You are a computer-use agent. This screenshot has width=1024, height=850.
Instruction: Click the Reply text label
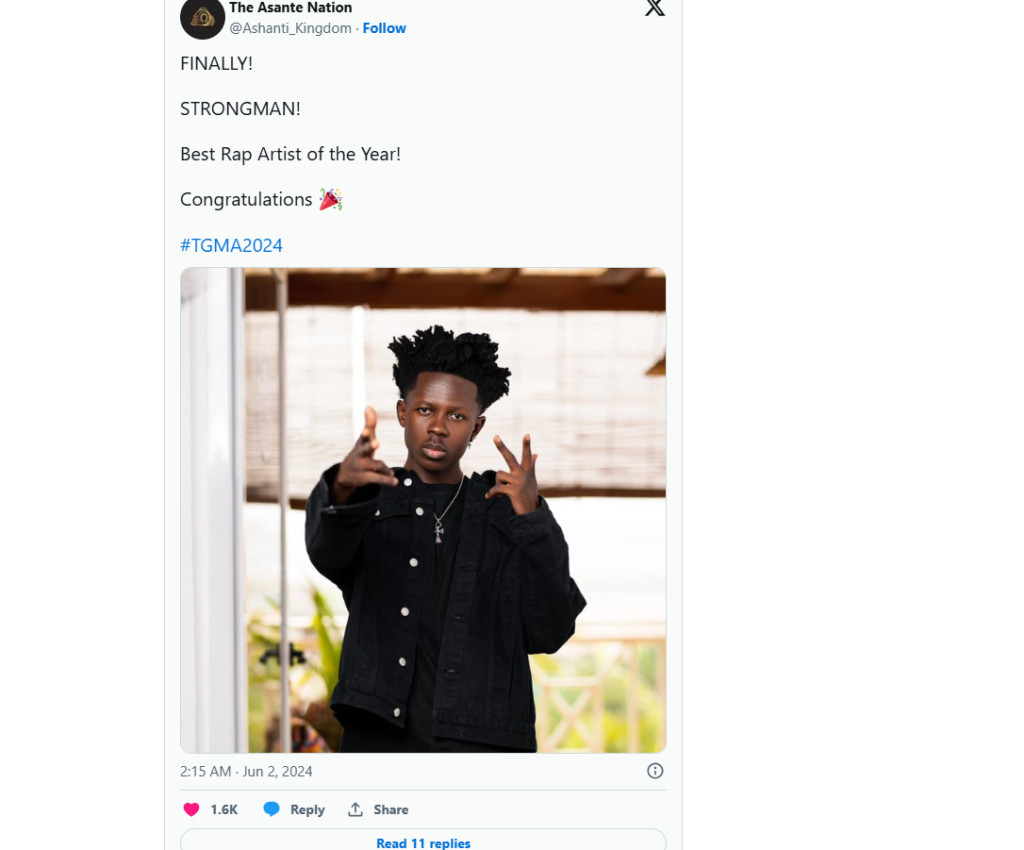307,810
